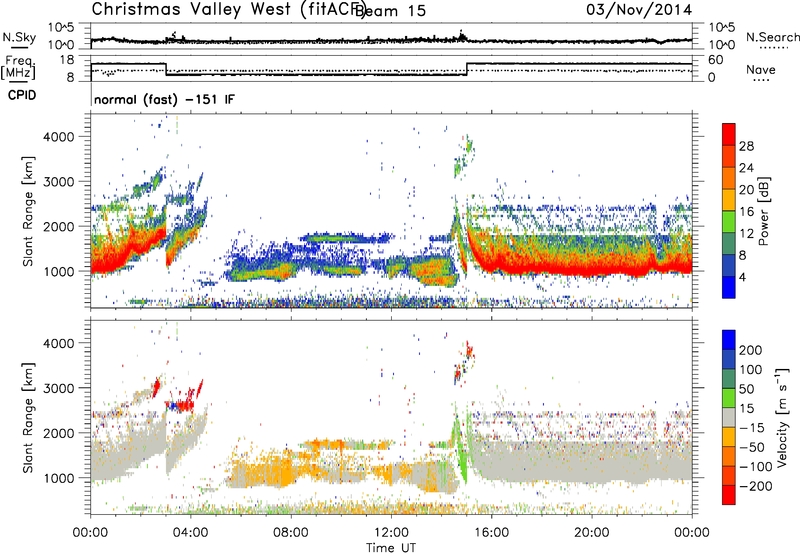Click the '18' frequency axis tick
This screenshot has width=800, height=554.
coord(66,60)
